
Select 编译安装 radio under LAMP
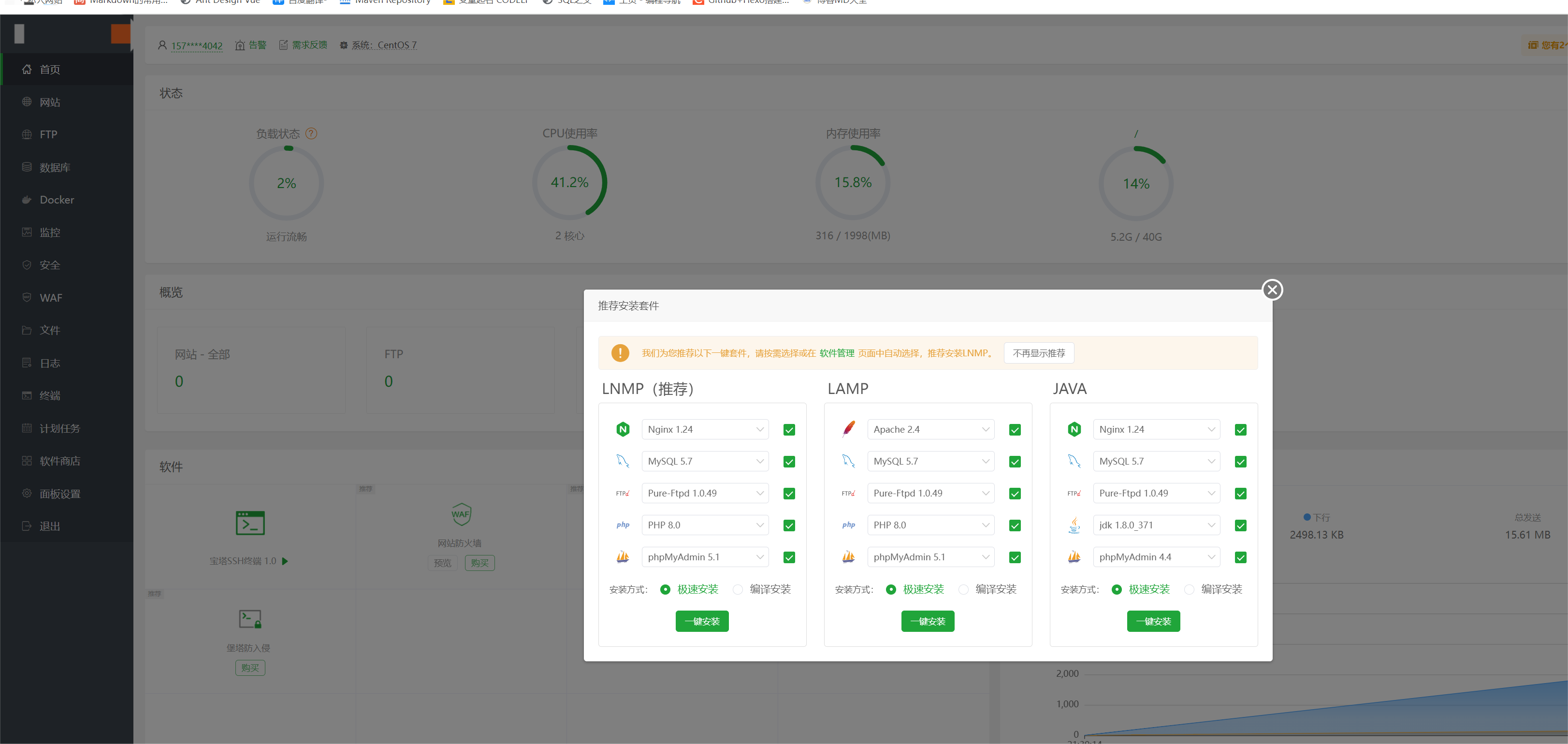click(x=963, y=589)
